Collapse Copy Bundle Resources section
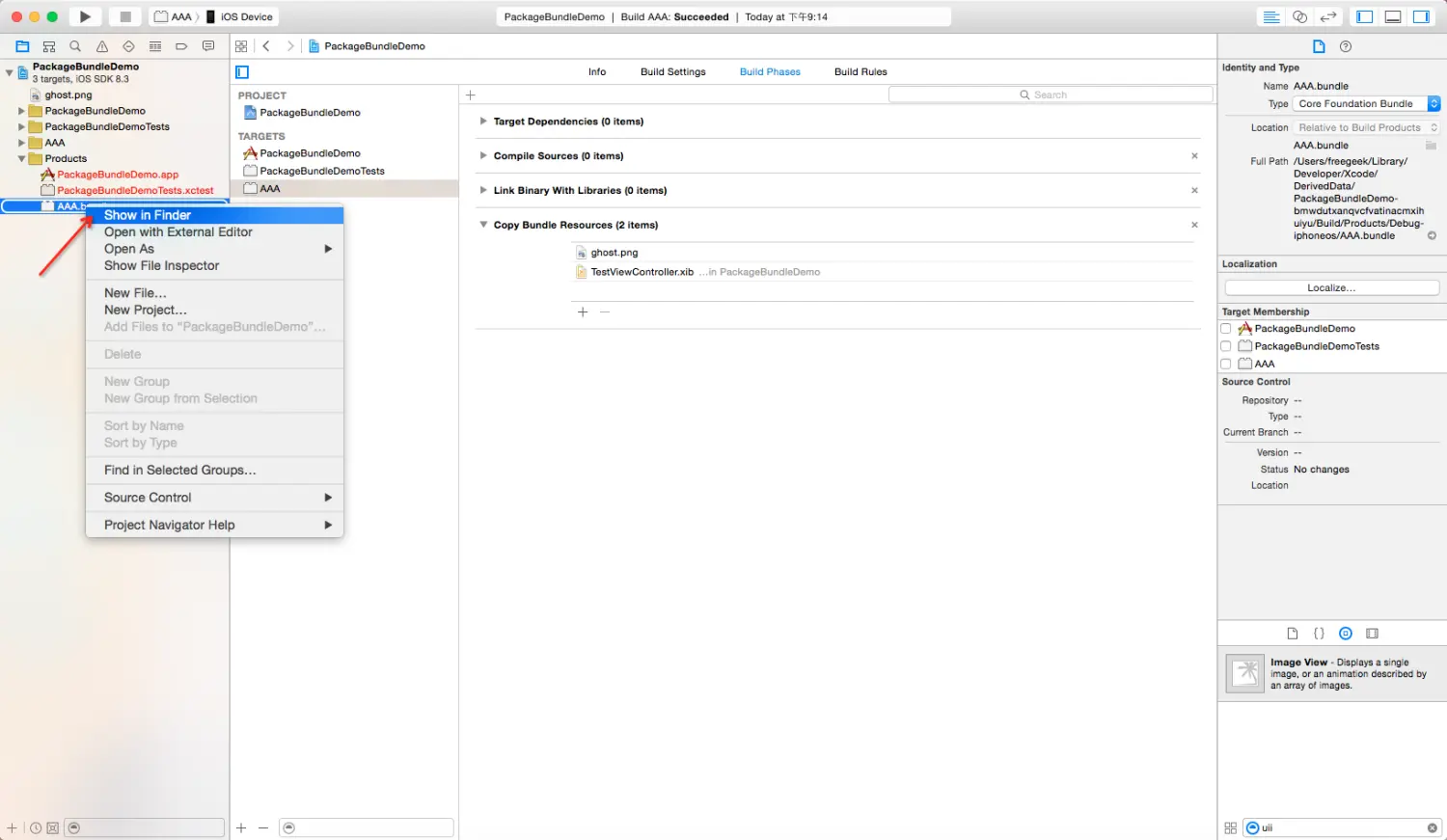Screen dimensions: 1447x840 483,226
